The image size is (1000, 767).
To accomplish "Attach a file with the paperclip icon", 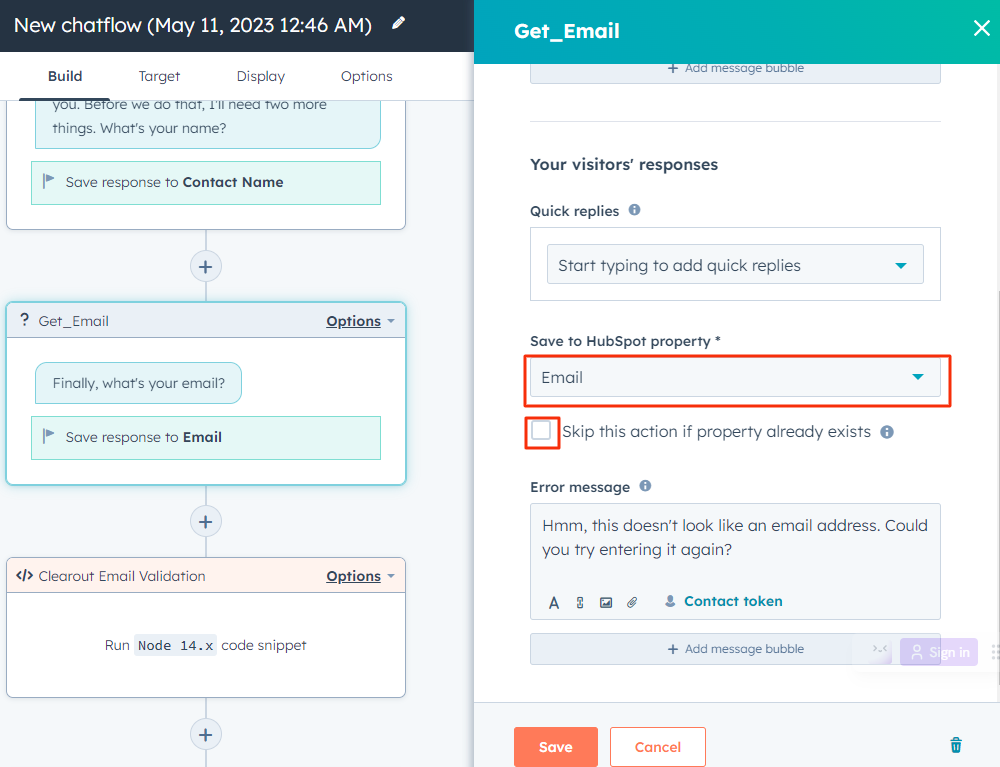I will (631, 602).
